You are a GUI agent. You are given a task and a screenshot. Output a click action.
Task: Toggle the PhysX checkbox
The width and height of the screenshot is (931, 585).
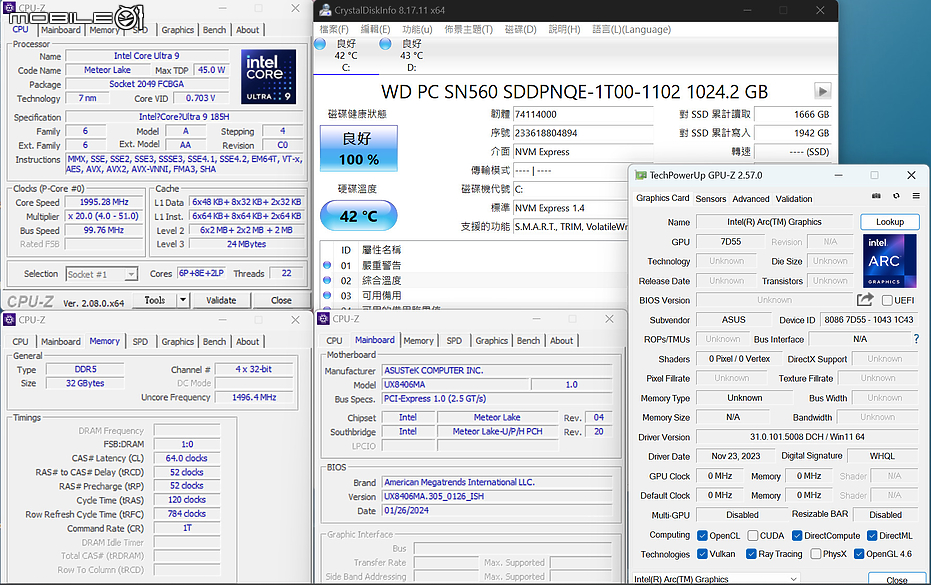[x=816, y=554]
